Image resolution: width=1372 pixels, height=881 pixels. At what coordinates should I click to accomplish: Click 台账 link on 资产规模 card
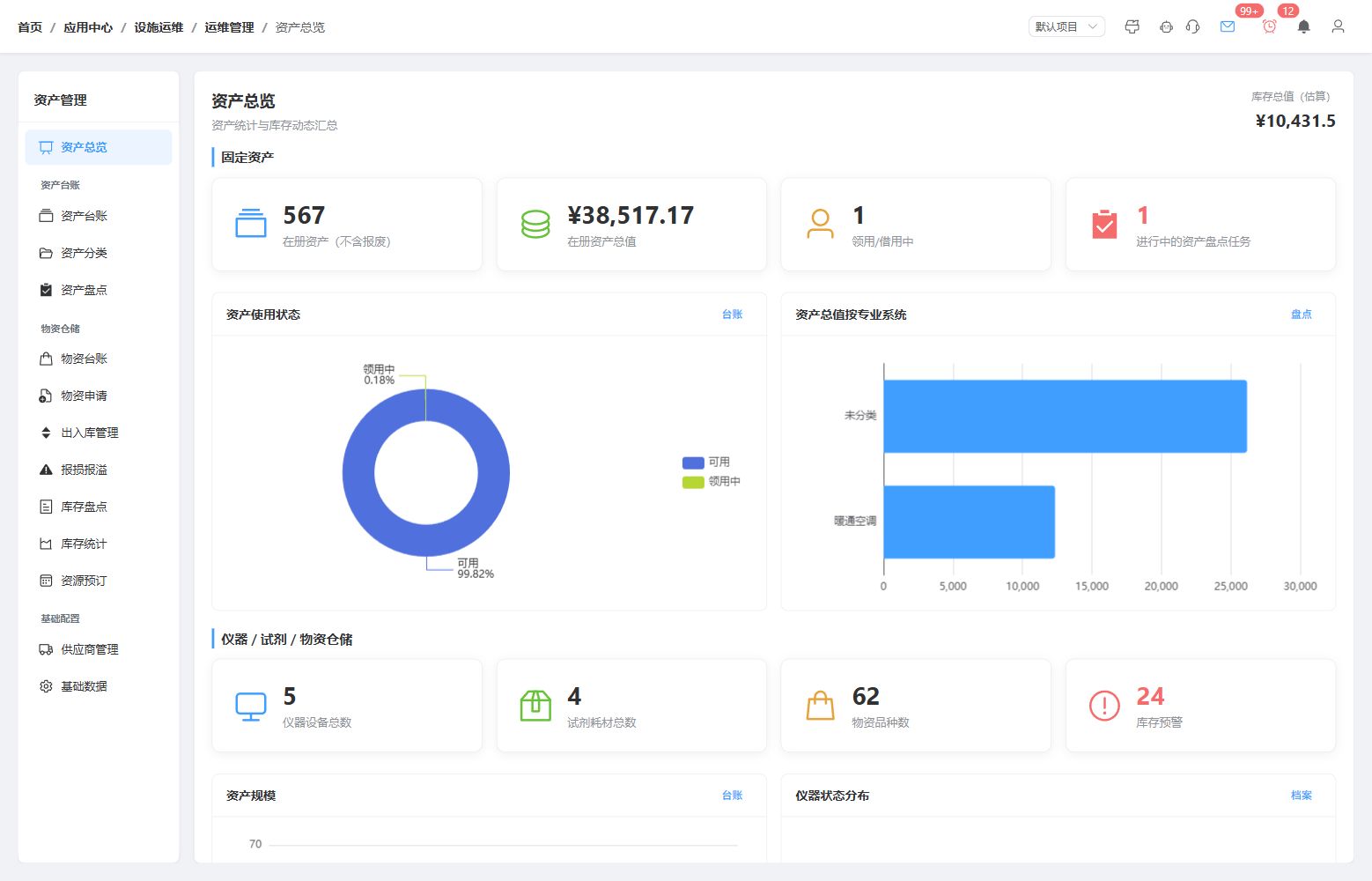[x=733, y=796]
